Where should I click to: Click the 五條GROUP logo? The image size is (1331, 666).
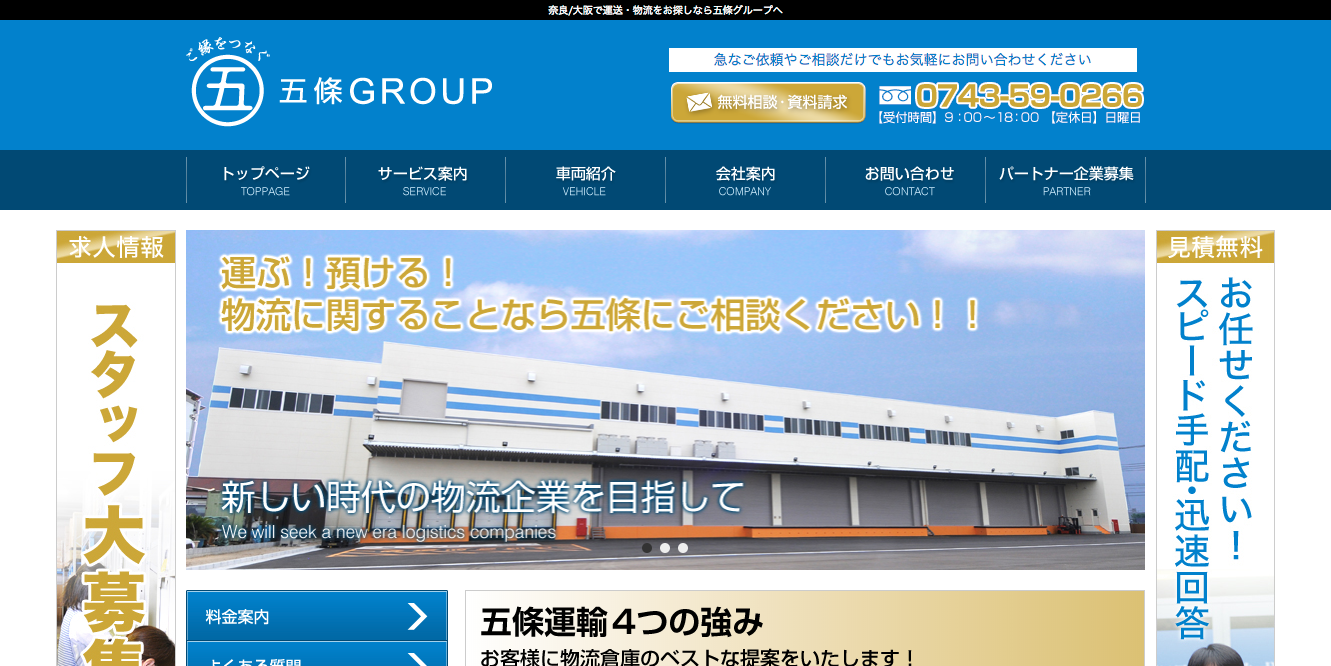pyautogui.click(x=340, y=84)
